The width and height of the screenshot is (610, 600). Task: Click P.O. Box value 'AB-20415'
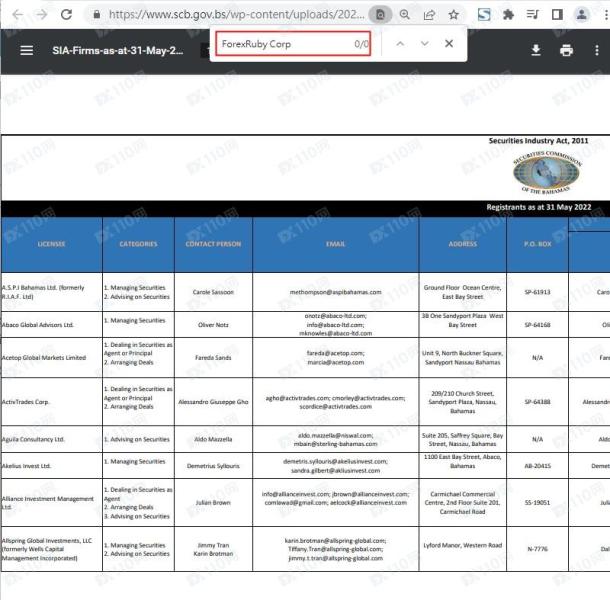[538, 466]
